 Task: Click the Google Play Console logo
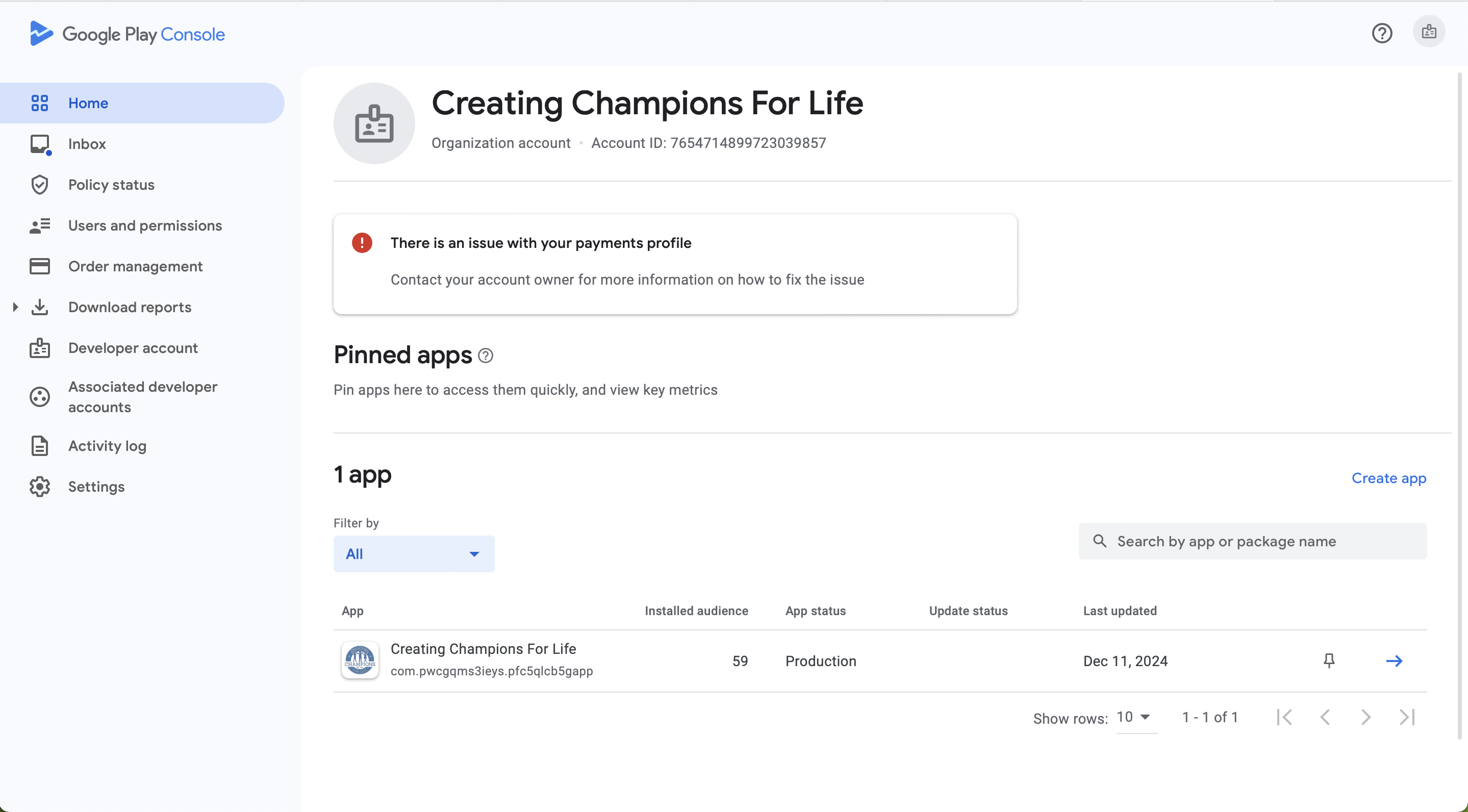[x=127, y=34]
